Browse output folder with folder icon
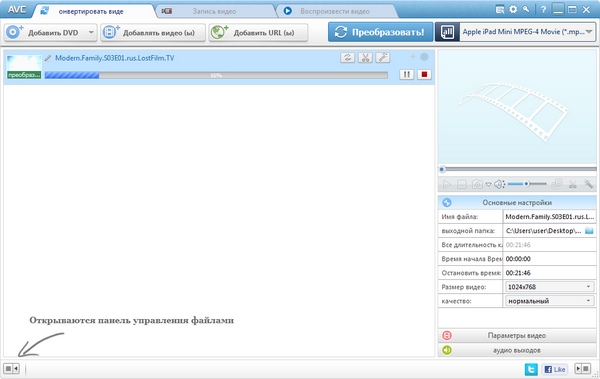 (589, 231)
